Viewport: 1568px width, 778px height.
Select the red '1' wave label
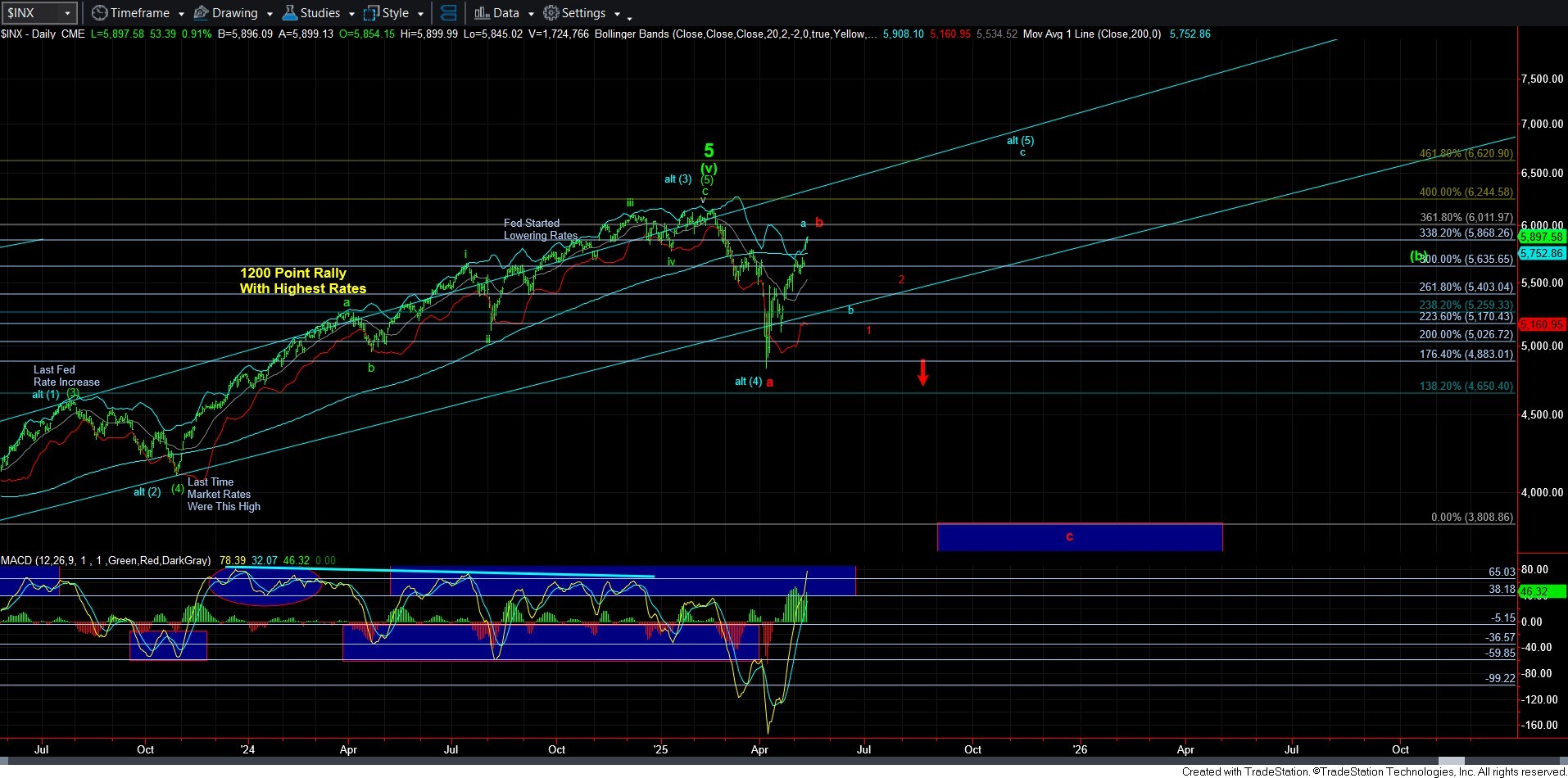pyautogui.click(x=868, y=330)
